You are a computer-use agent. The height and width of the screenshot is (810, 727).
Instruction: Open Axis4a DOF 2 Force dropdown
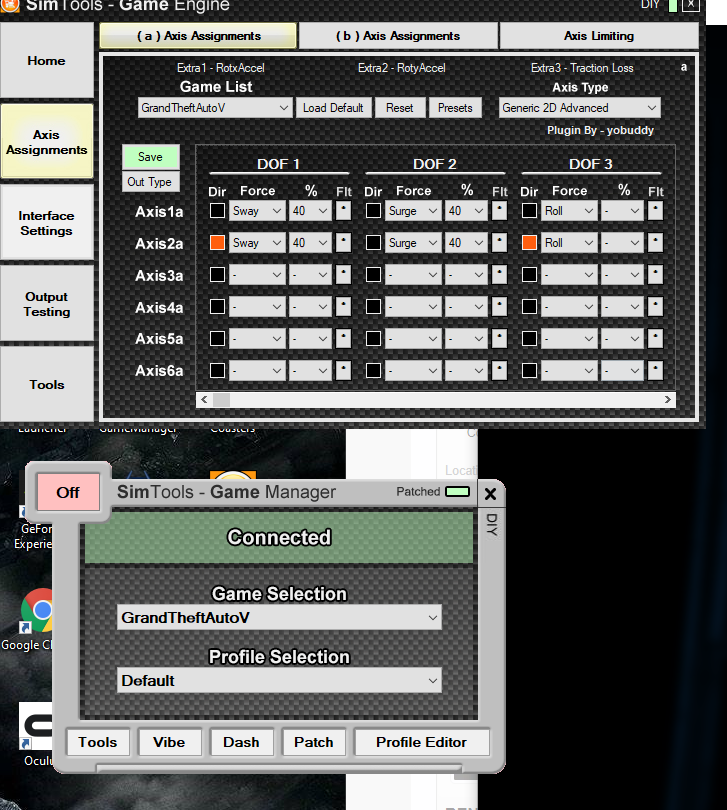[x=413, y=307]
